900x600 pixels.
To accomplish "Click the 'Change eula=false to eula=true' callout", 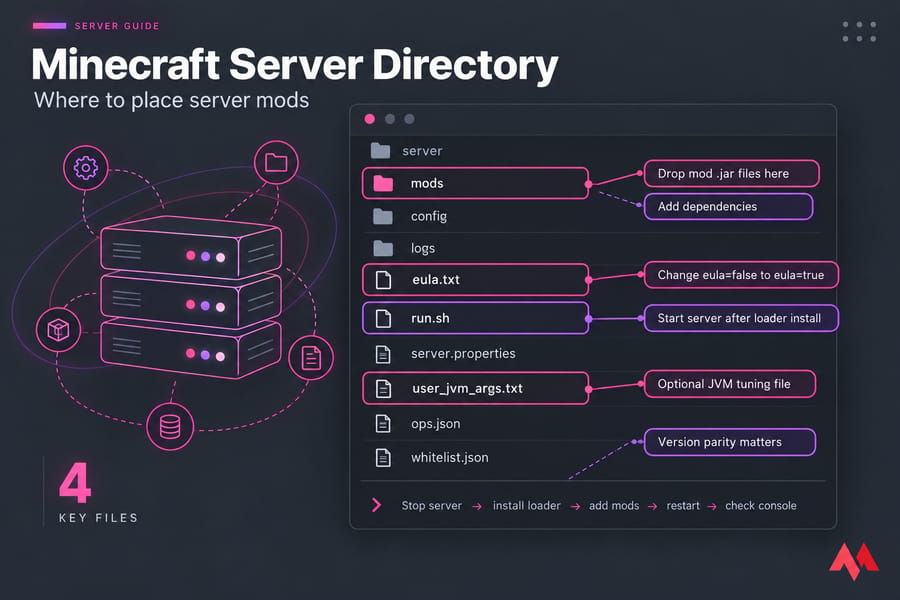I will [741, 275].
